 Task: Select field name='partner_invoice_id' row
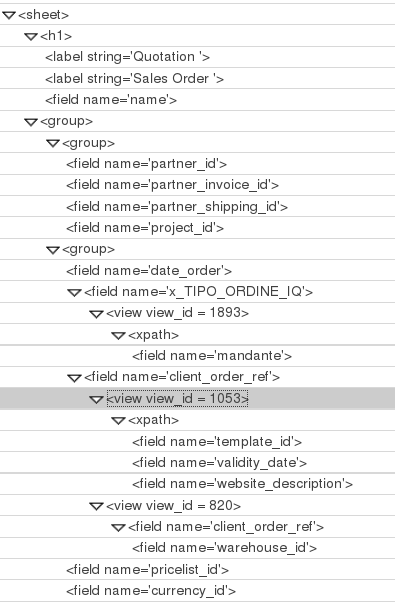[198, 185]
